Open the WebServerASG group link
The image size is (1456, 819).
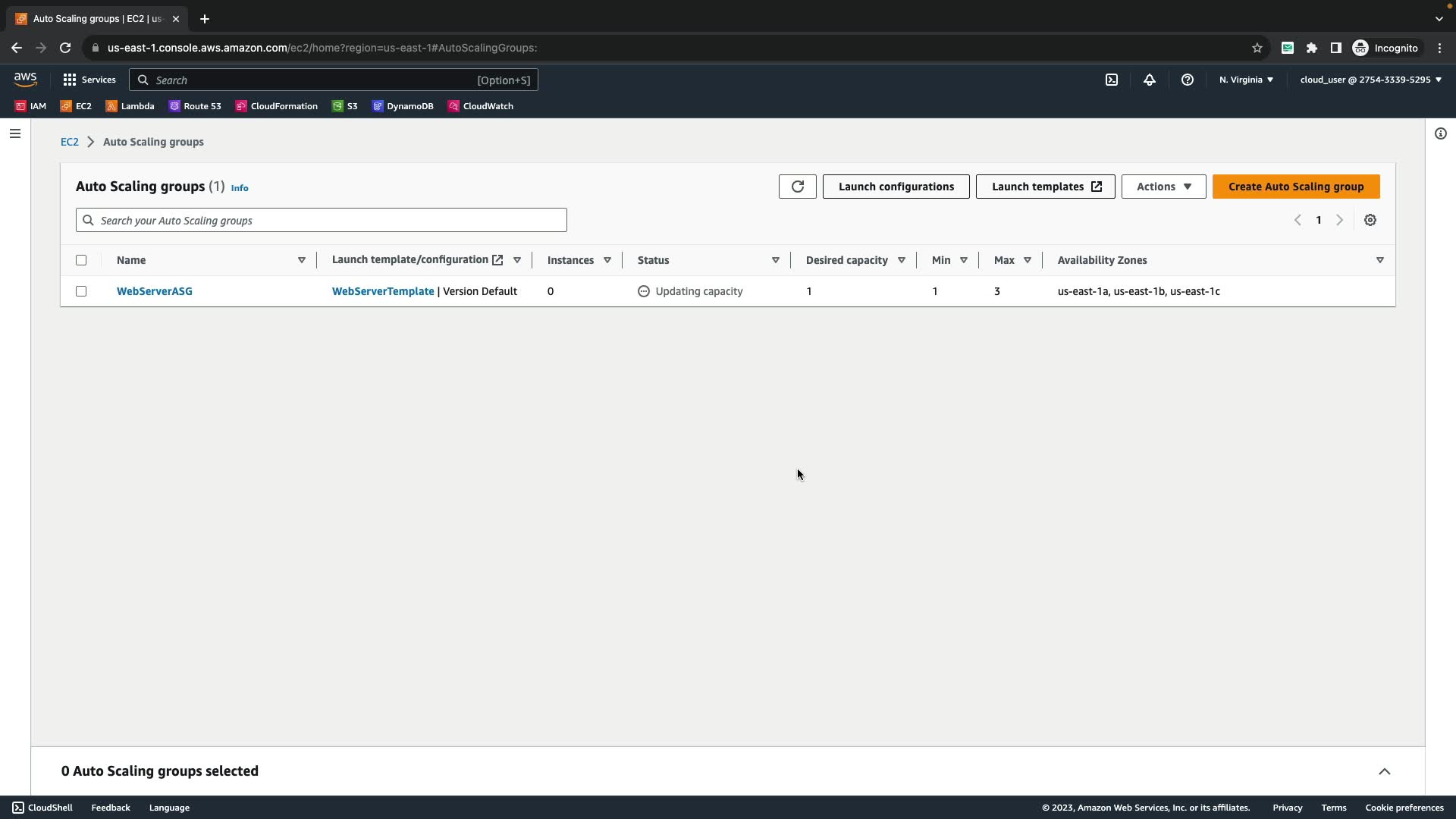pos(155,291)
